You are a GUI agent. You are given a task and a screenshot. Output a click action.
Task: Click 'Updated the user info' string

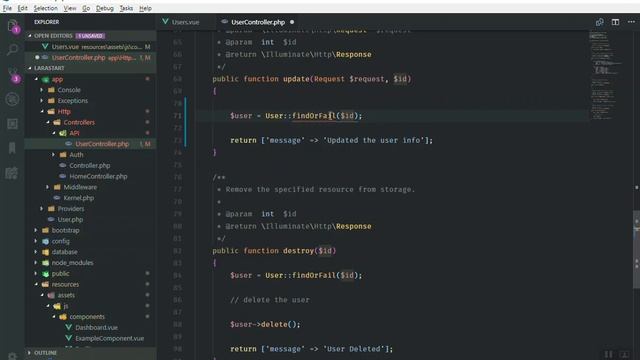coord(373,140)
